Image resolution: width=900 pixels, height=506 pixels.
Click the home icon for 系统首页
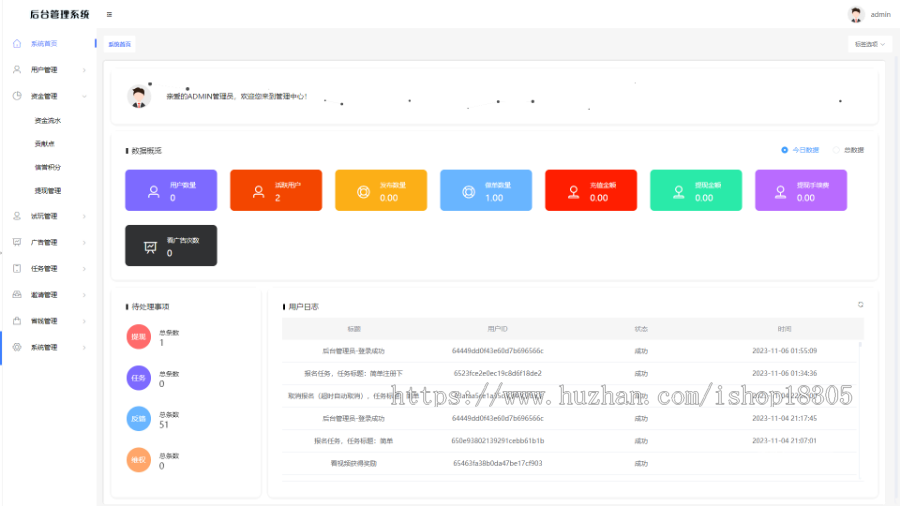(x=17, y=44)
